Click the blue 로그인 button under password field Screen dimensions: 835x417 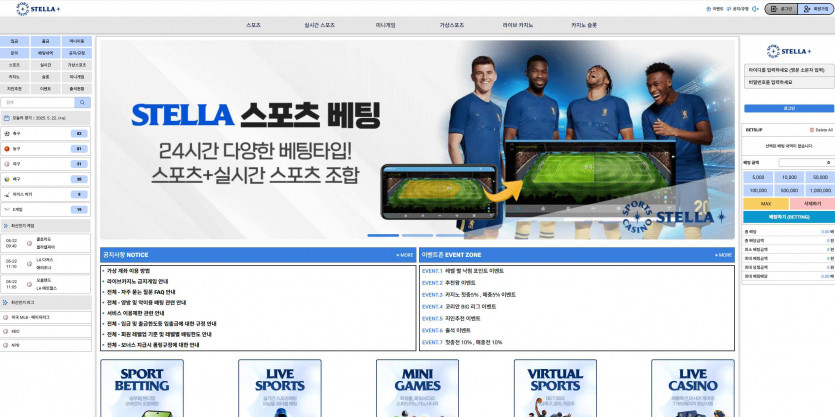(789, 109)
